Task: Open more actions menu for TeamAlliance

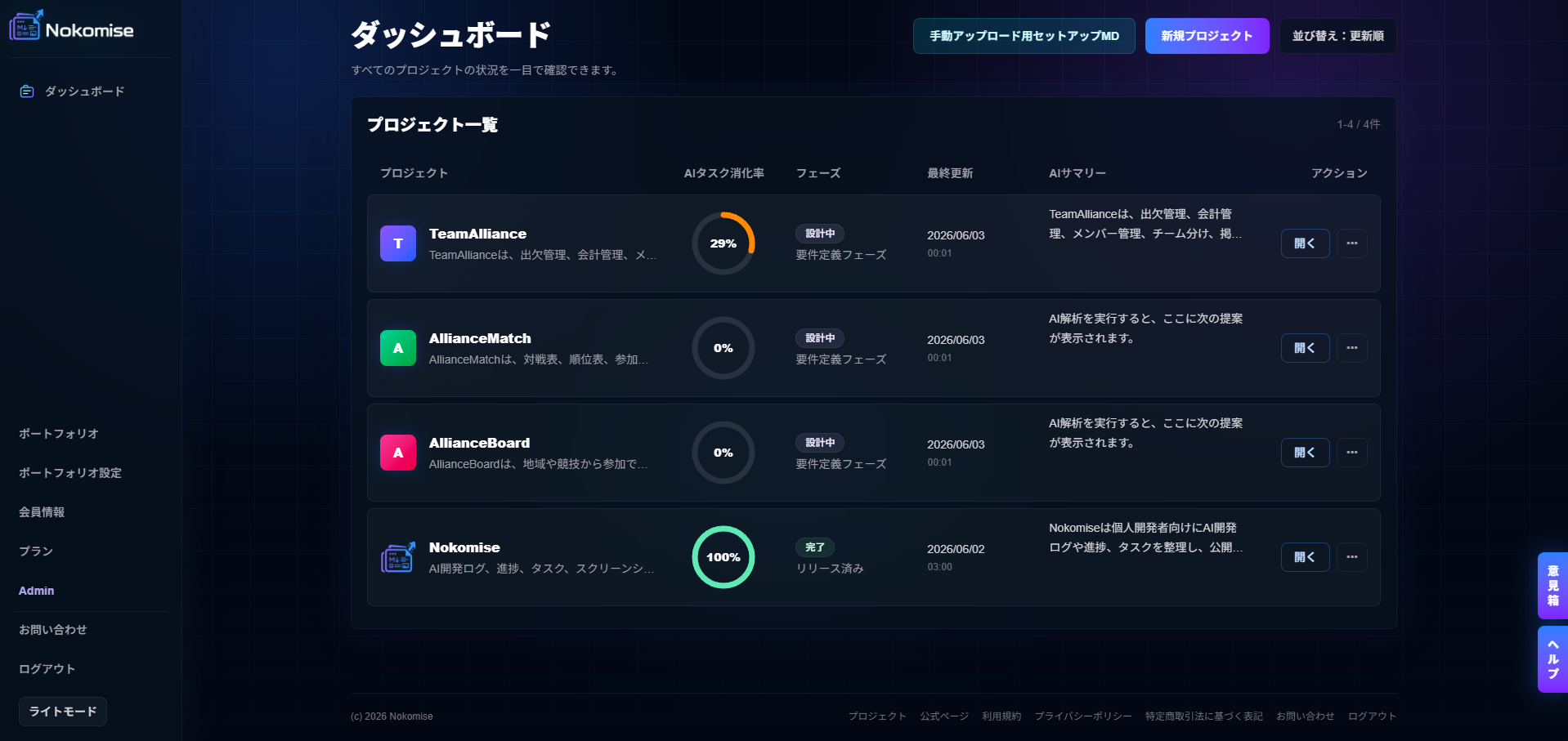Action: [1352, 243]
